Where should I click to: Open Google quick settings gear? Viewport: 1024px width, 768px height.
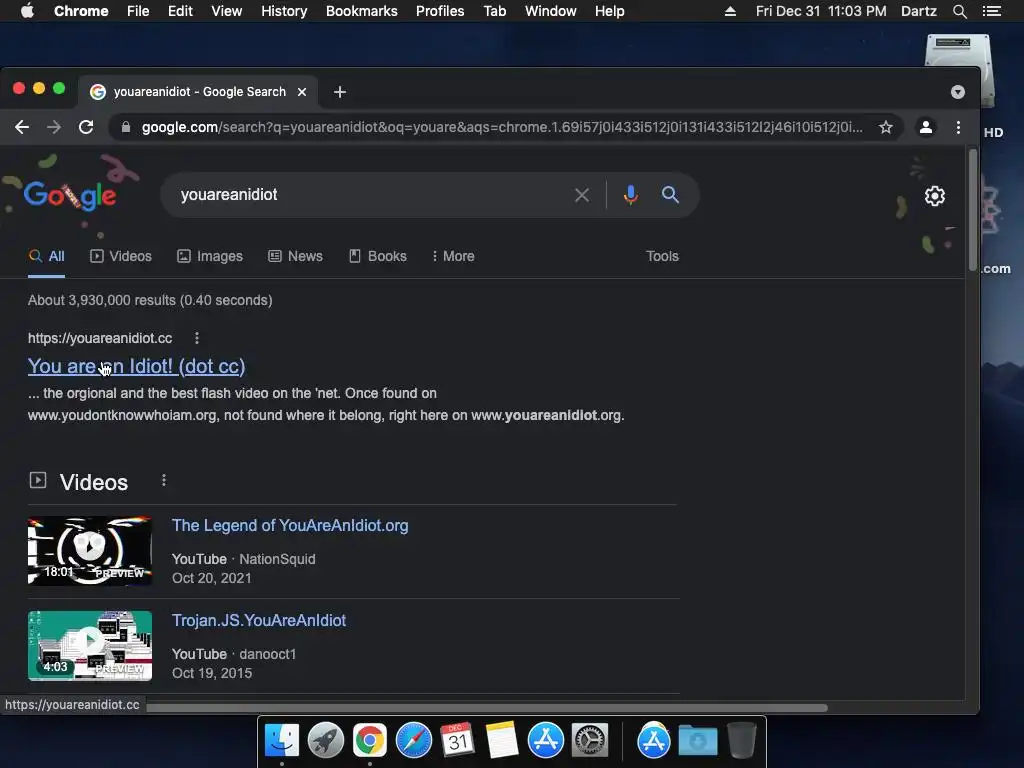(x=935, y=196)
